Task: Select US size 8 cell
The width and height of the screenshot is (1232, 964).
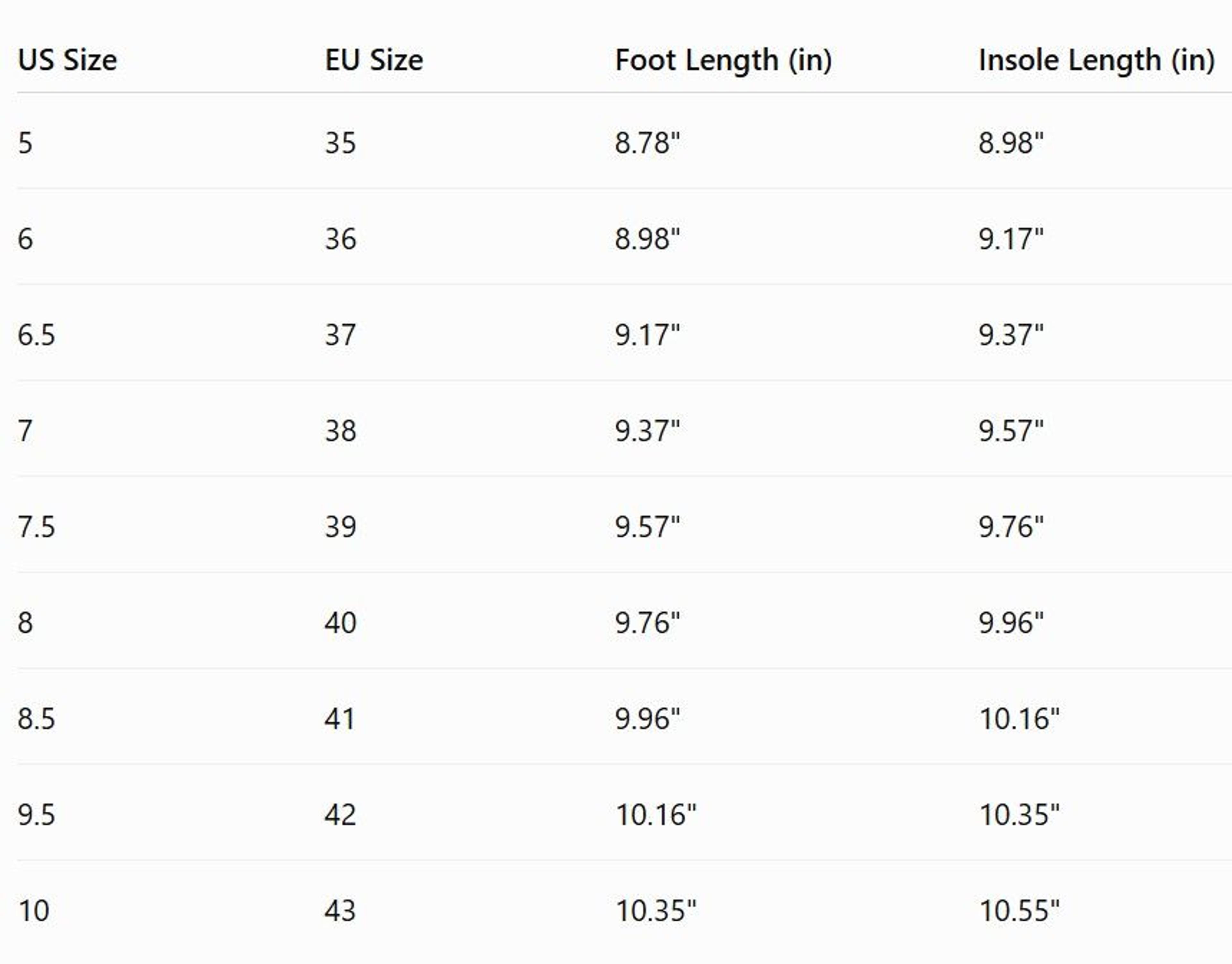Action: [x=25, y=623]
